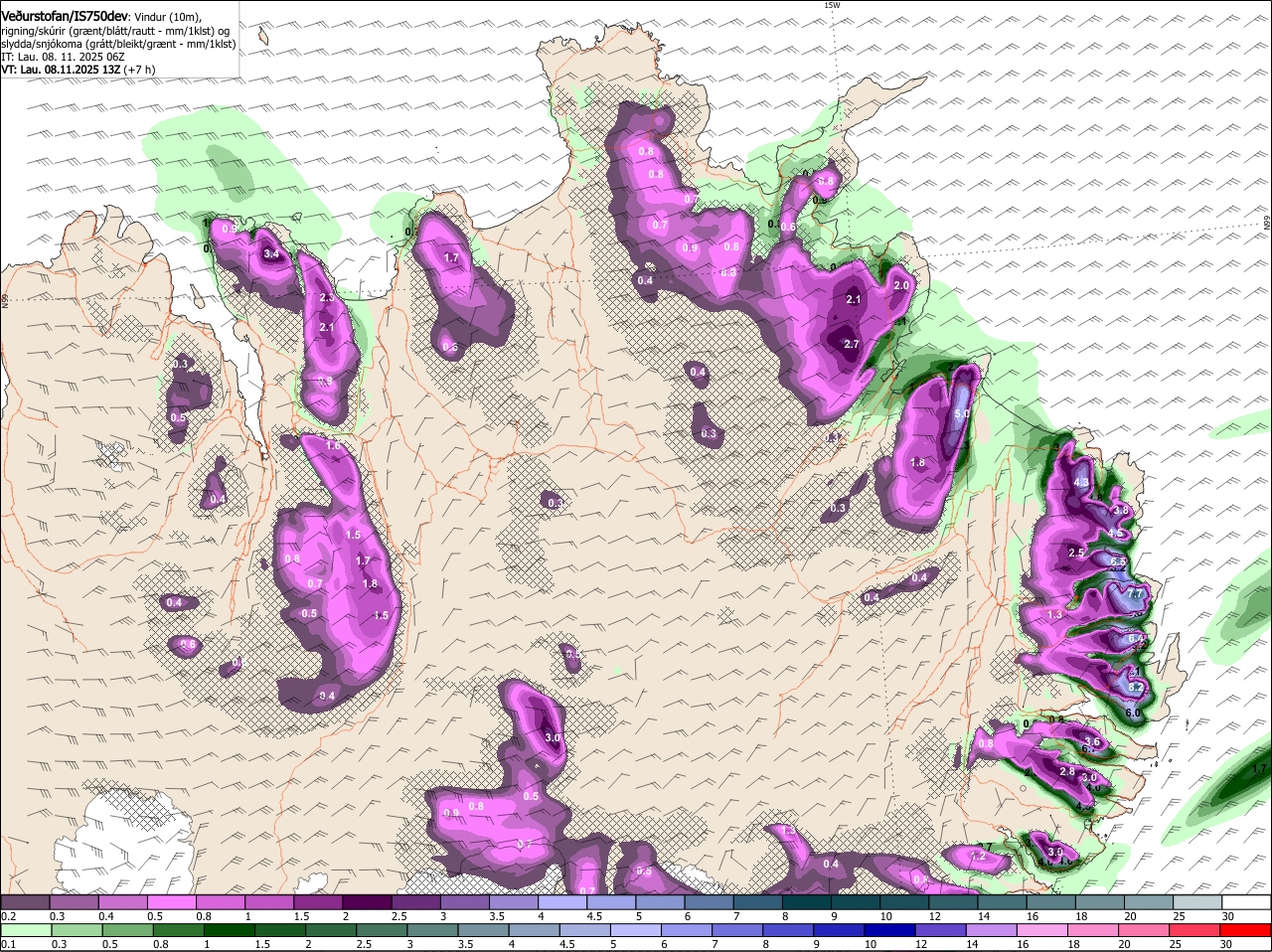Select the IT: Lau. 08. 11. 2025 06Z line
Screen dimensions: 1272x952
(63, 57)
